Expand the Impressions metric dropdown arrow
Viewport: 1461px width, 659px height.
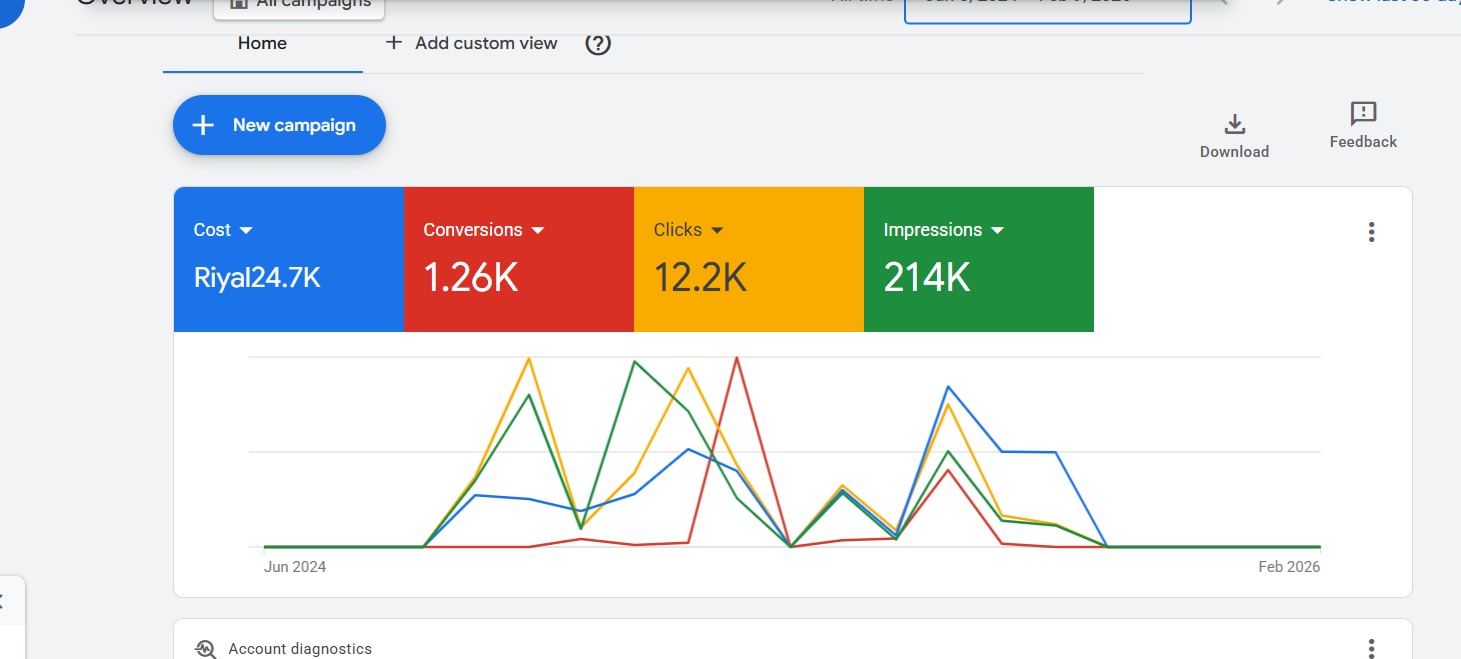click(x=997, y=231)
